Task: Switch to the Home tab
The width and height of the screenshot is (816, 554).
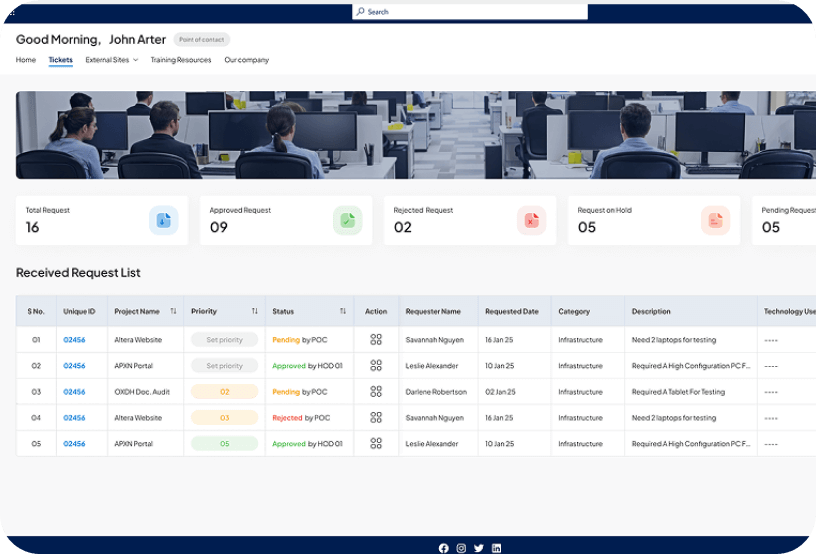Action: (x=26, y=60)
